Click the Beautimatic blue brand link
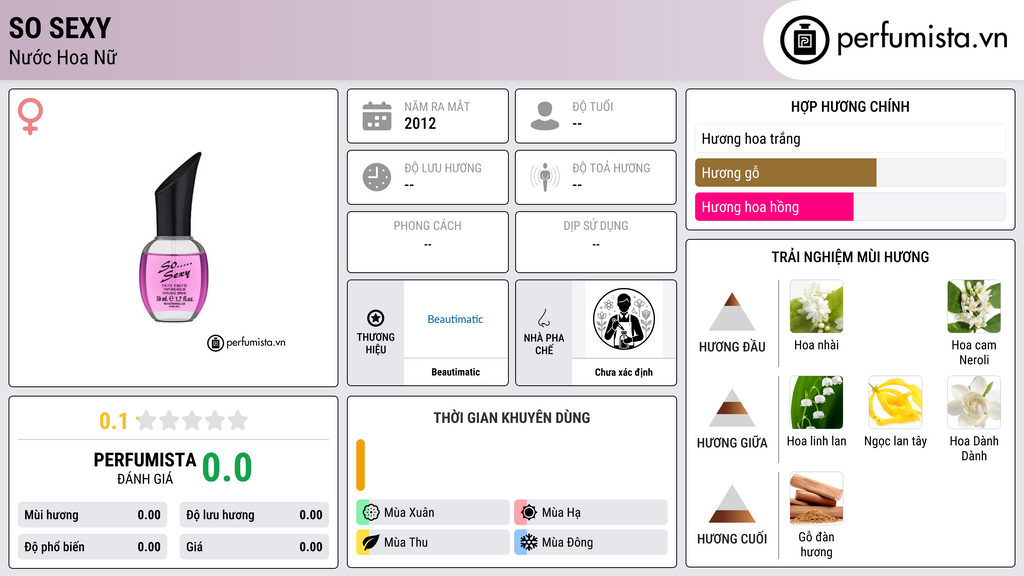Image resolution: width=1024 pixels, height=576 pixels. 455,319
